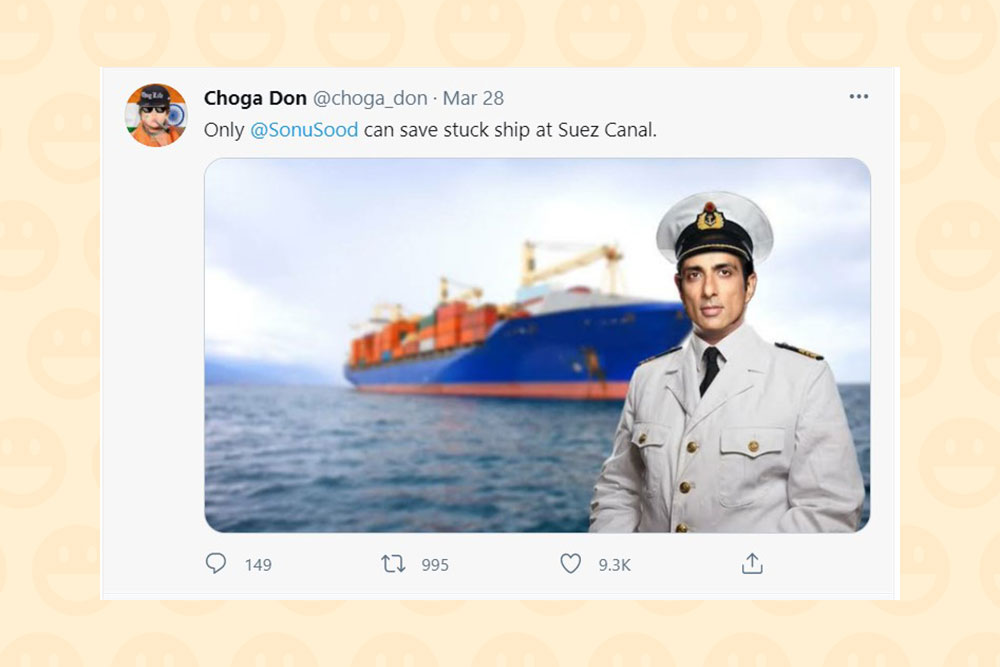Click the share upload icon
The image size is (1000, 667).
point(752,563)
